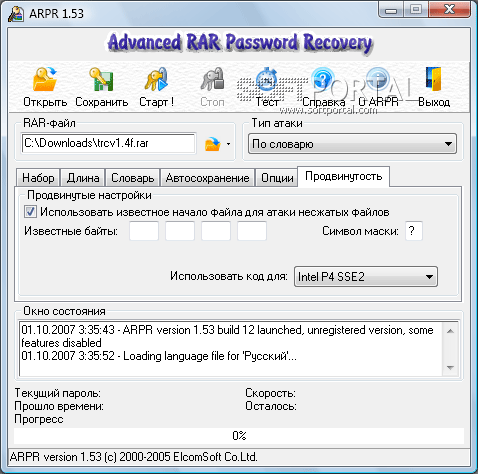Click the Скорость label
Image resolution: width=478 pixels, height=474 pixels.
point(270,393)
